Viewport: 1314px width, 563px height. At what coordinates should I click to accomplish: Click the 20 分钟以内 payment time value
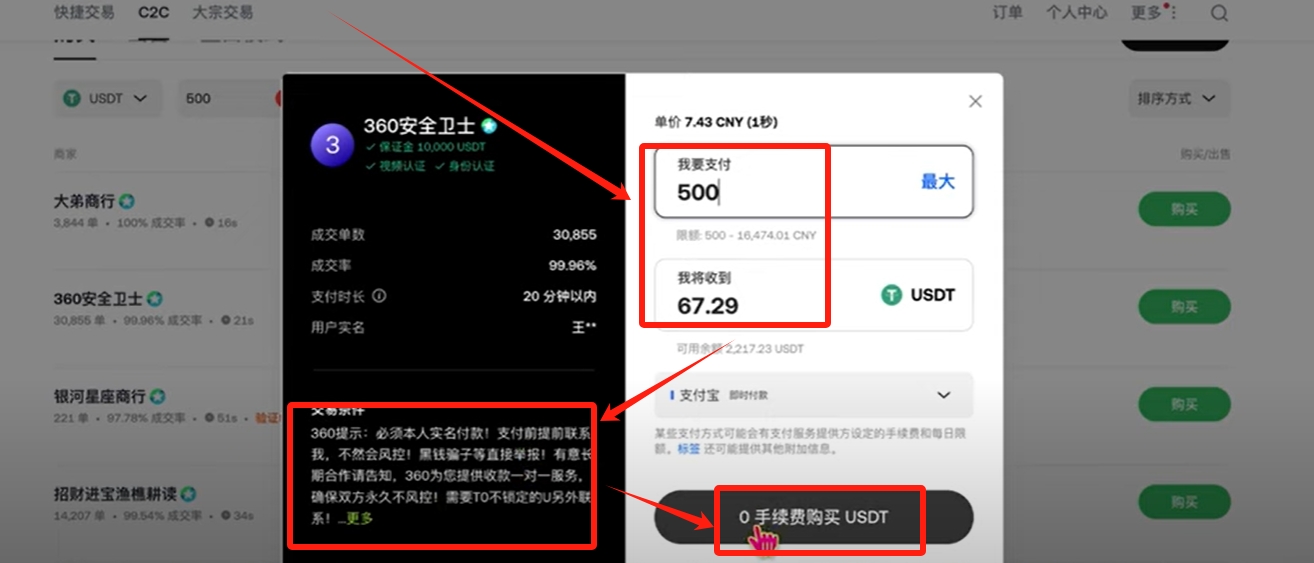click(560, 296)
